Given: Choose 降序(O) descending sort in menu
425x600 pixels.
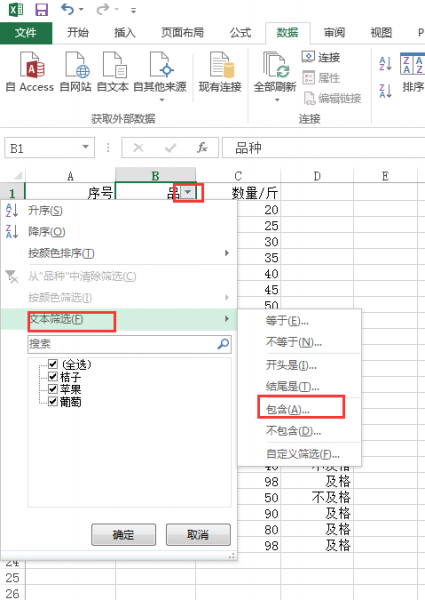Looking at the screenshot, I should coord(119,232).
